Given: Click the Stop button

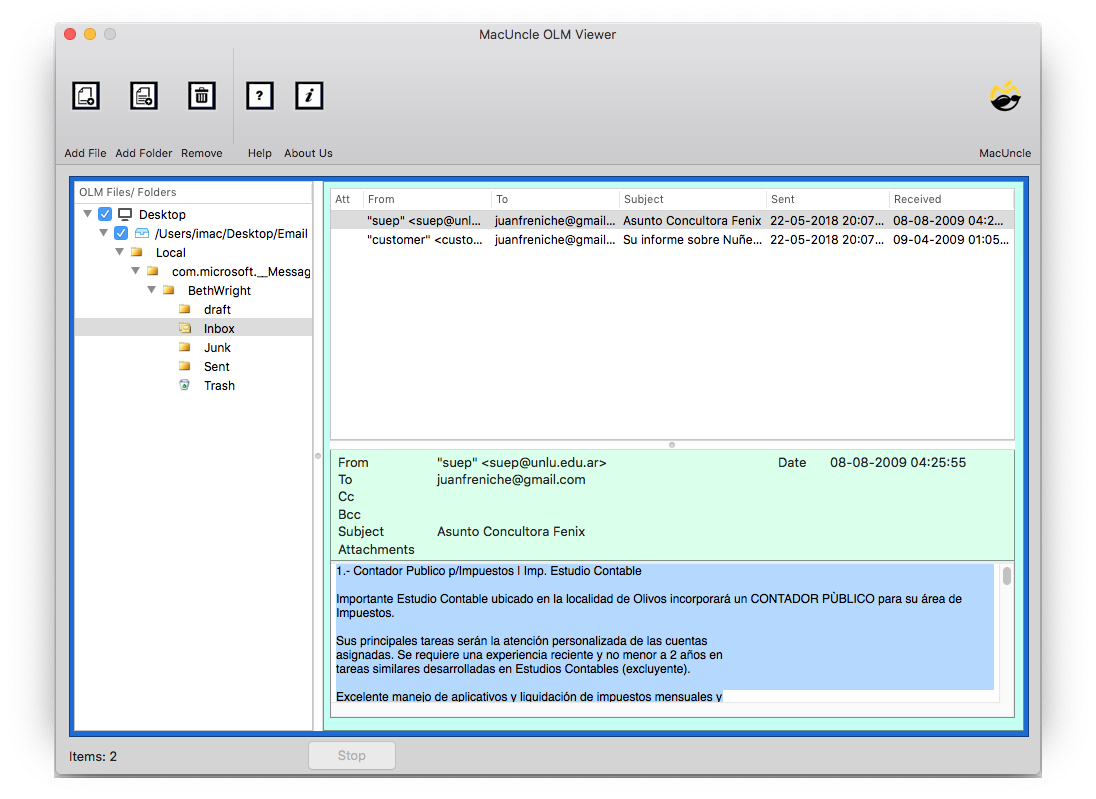Looking at the screenshot, I should coord(351,755).
